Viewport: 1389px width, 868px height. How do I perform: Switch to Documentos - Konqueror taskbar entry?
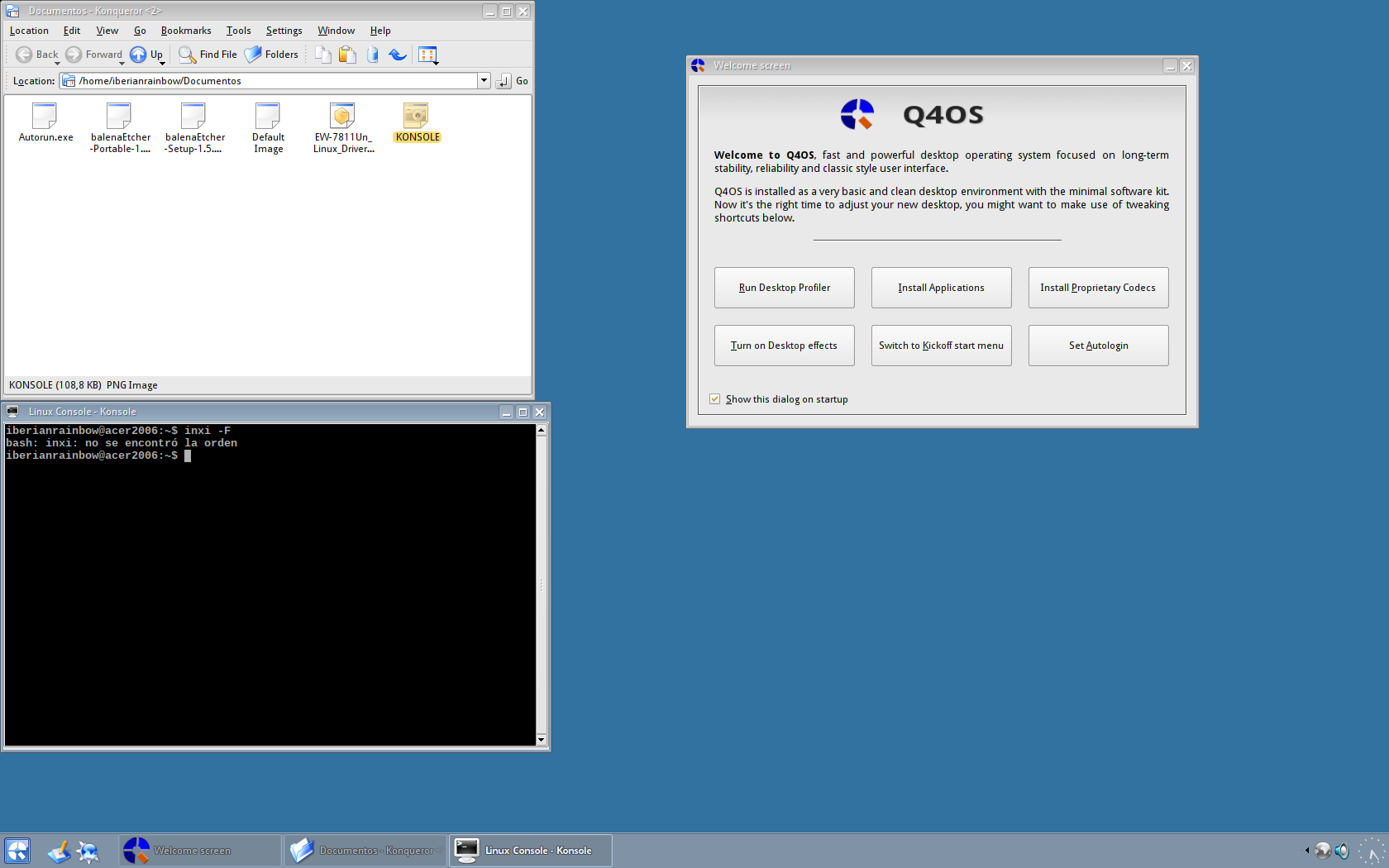pyautogui.click(x=365, y=851)
